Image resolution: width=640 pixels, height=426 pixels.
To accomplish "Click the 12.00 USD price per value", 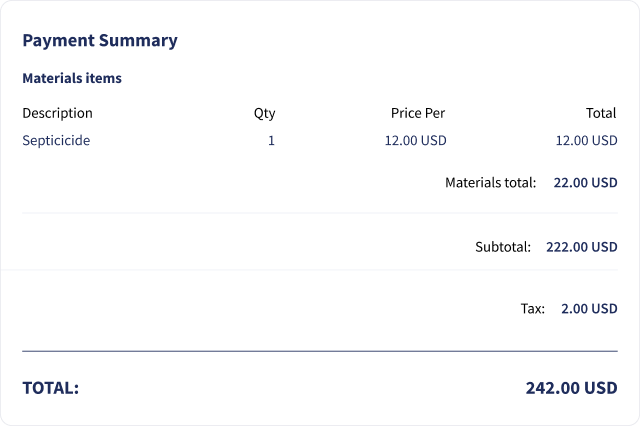I will pos(416,140).
